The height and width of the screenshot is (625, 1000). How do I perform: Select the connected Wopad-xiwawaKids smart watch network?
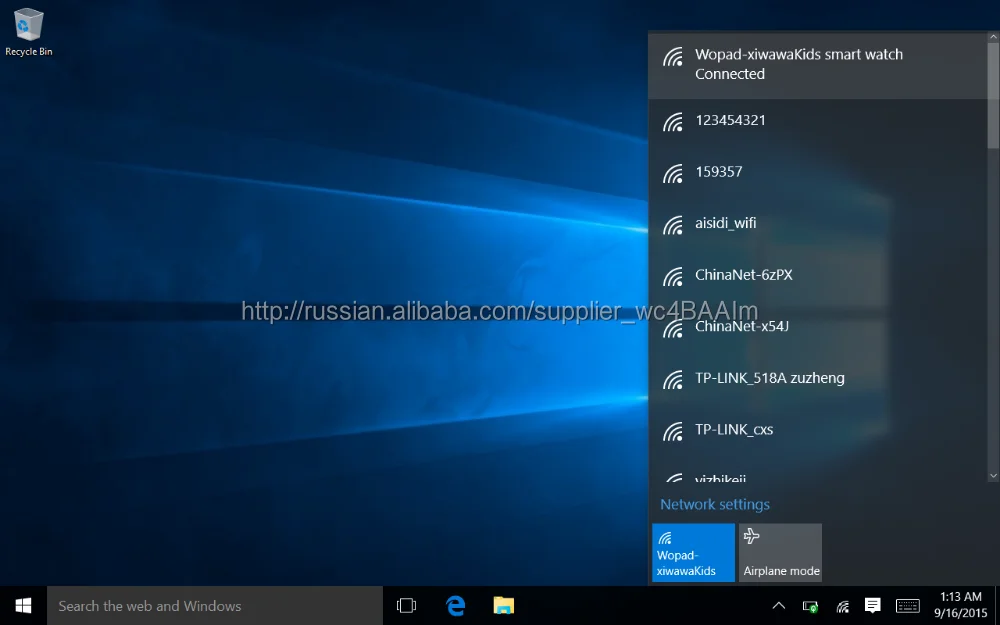coord(818,64)
